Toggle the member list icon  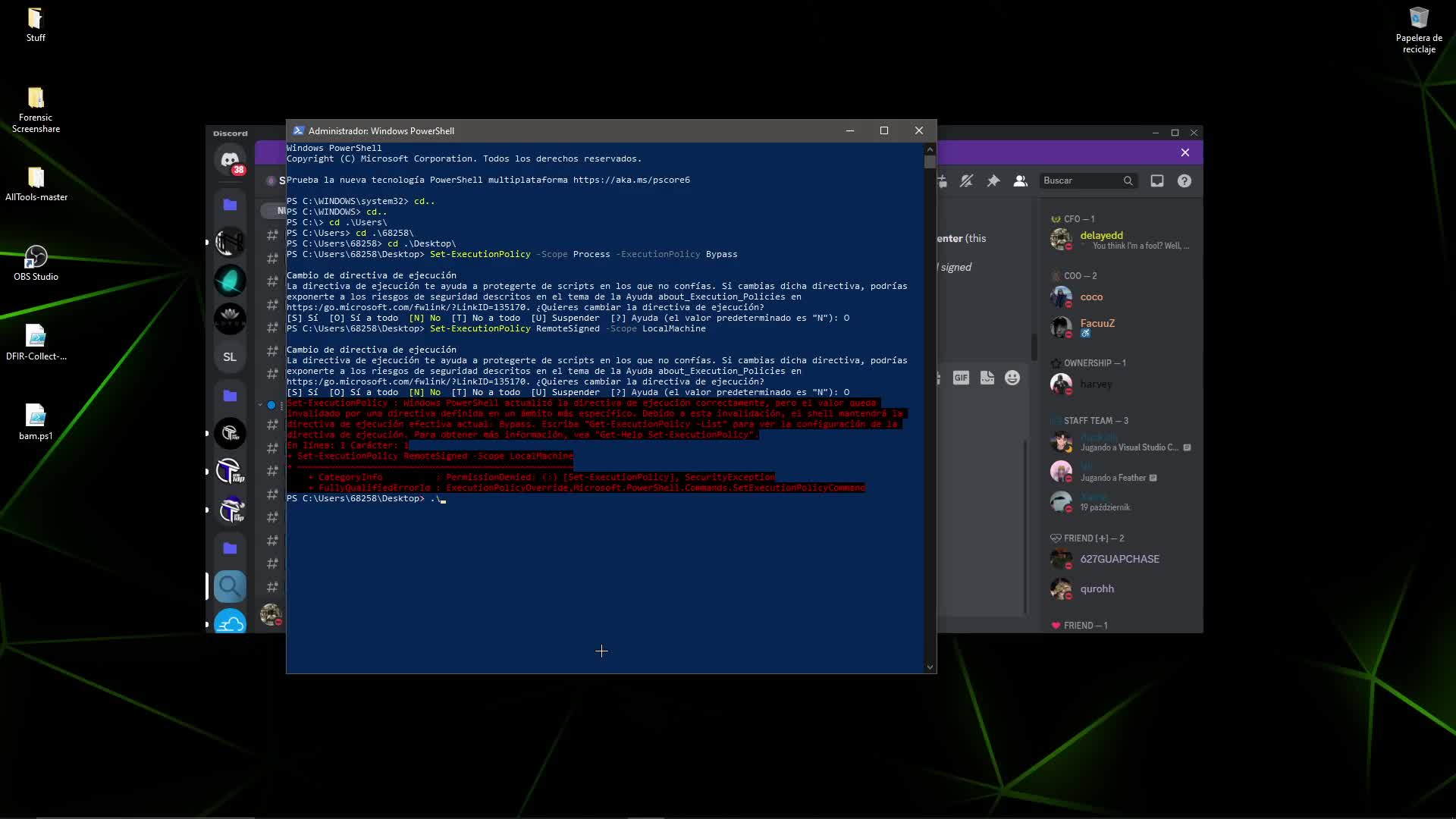[x=1020, y=181]
